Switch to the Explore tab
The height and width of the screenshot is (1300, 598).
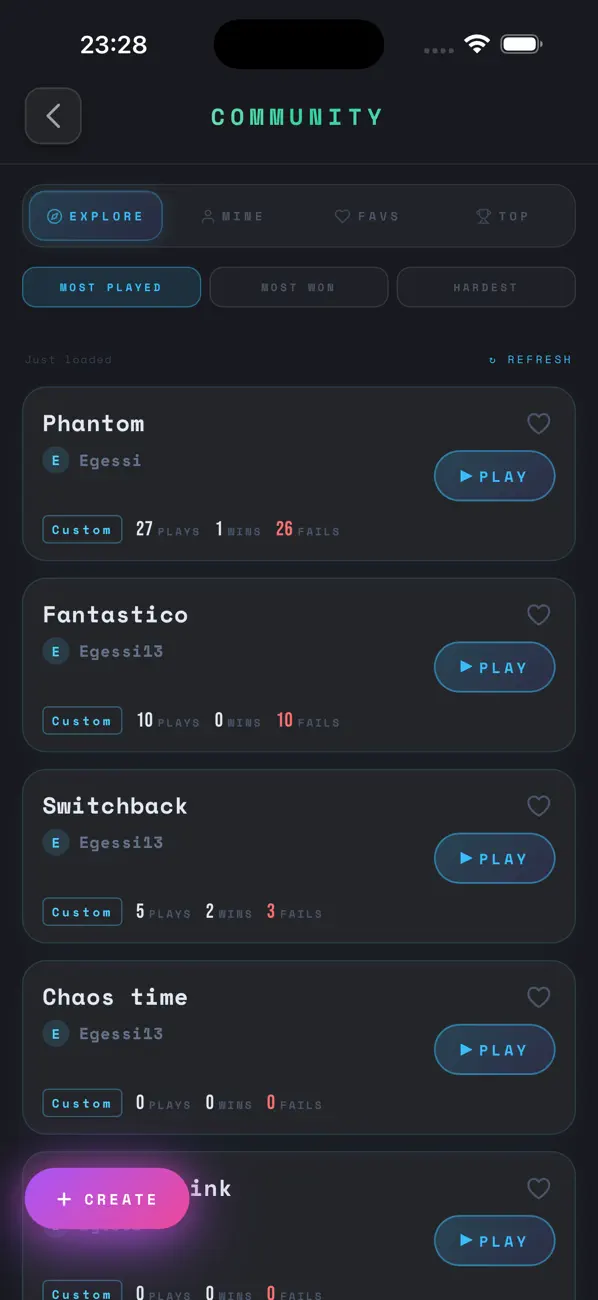(96, 216)
